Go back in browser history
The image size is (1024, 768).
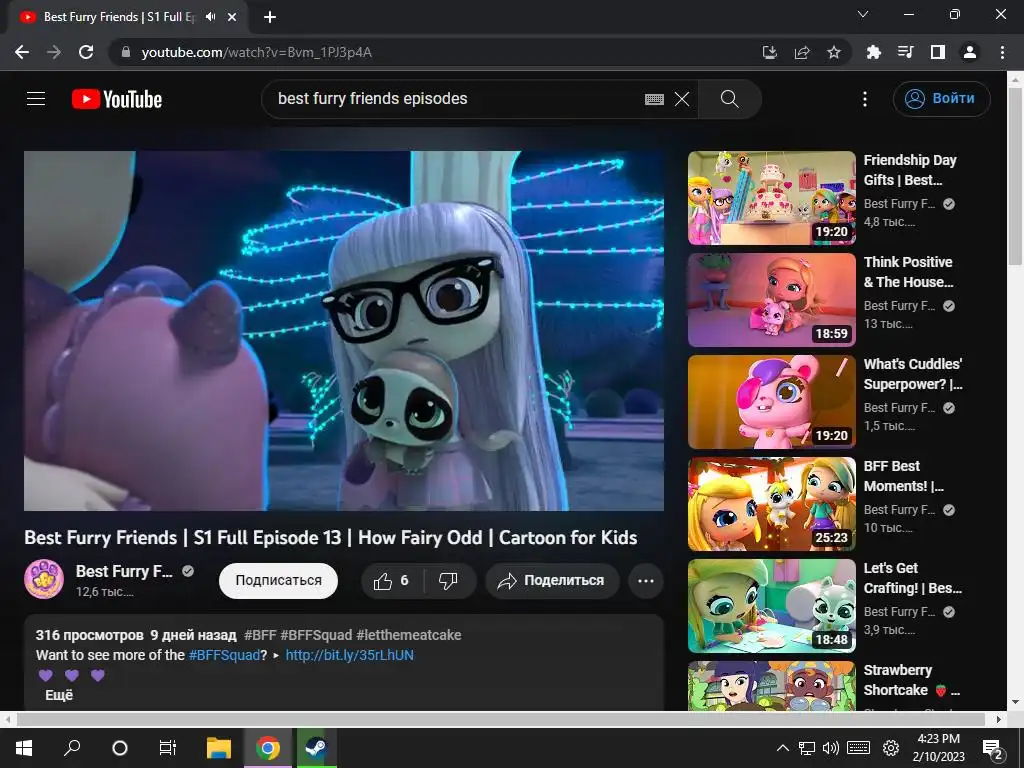tap(22, 52)
